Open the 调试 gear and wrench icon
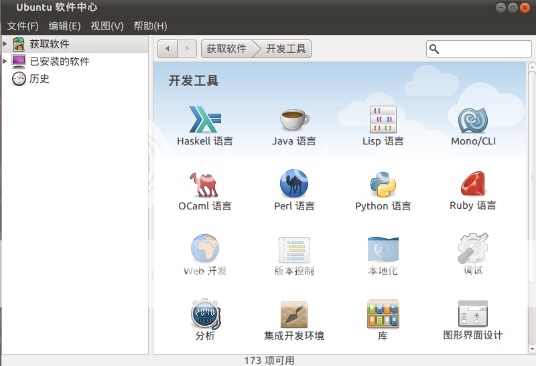This screenshot has height=366, width=536. [473, 248]
